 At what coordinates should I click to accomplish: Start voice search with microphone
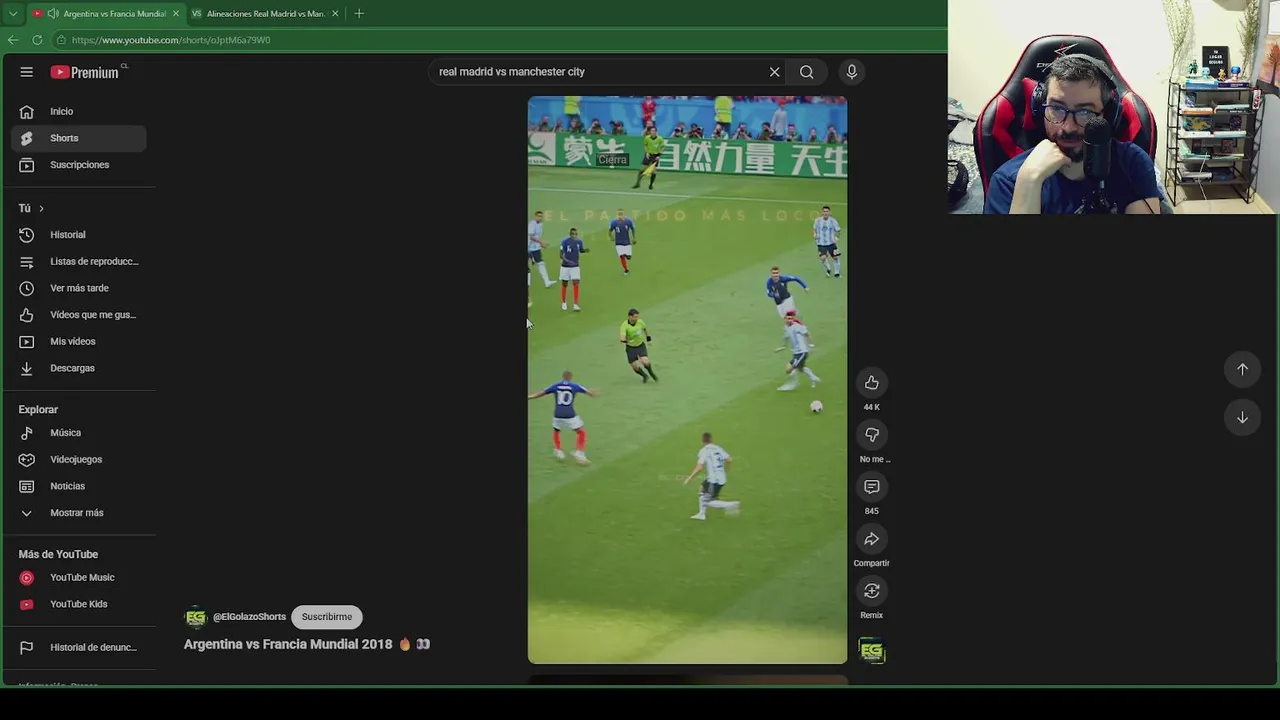(x=852, y=72)
